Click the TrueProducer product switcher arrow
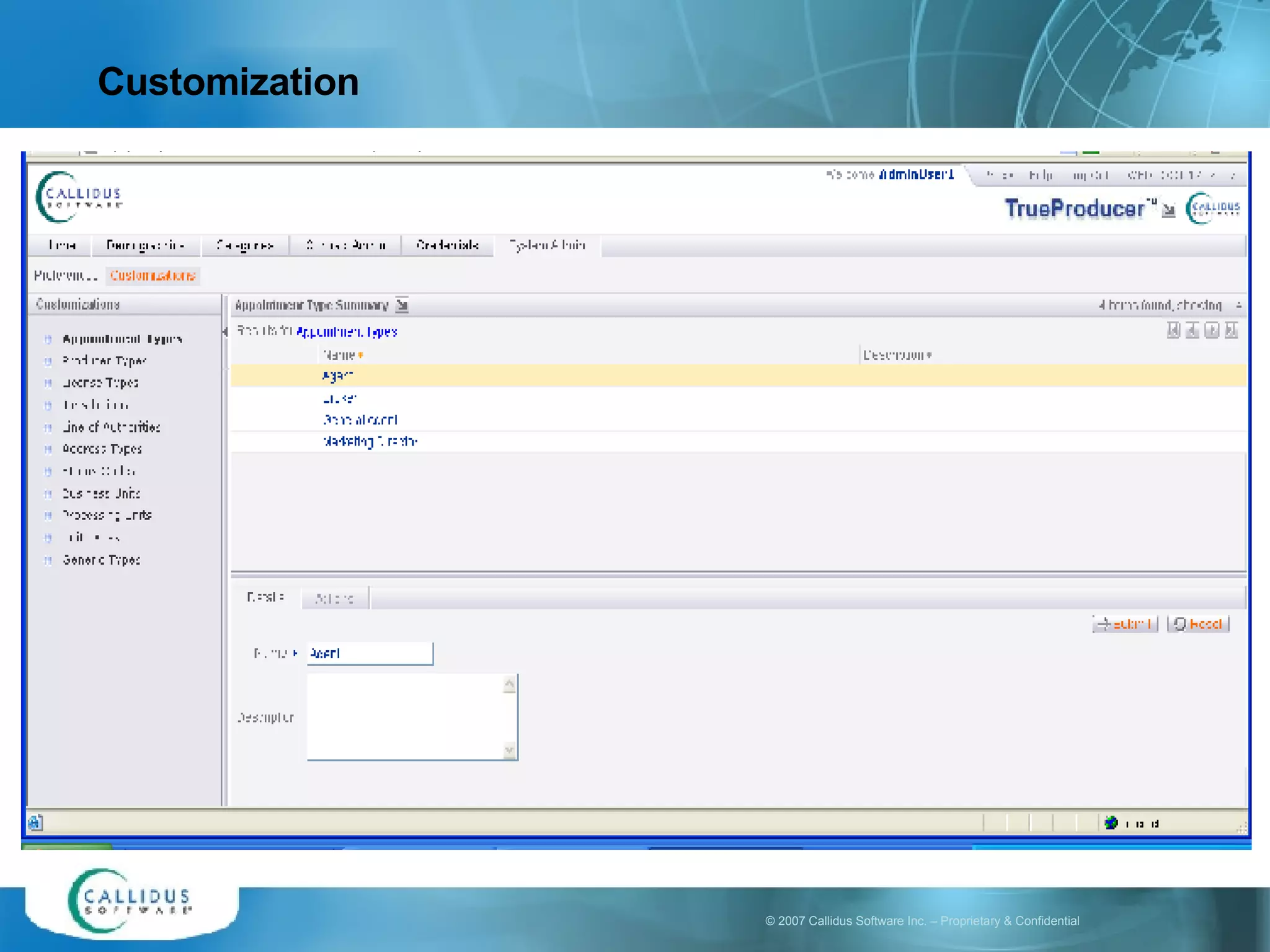This screenshot has height=952, width=1270. click(x=1168, y=211)
